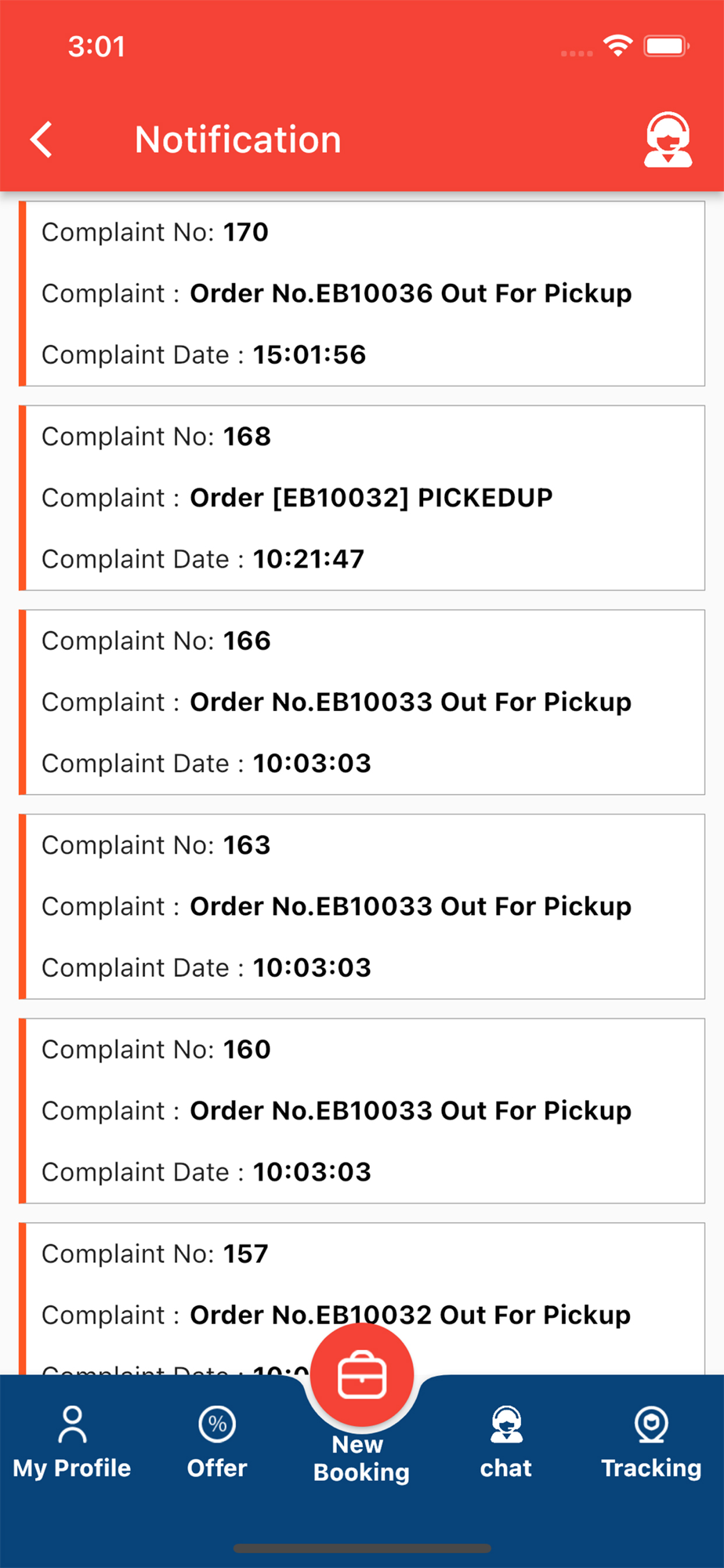Check the Wi-Fi status icon
The height and width of the screenshot is (1568, 724).
tap(617, 46)
